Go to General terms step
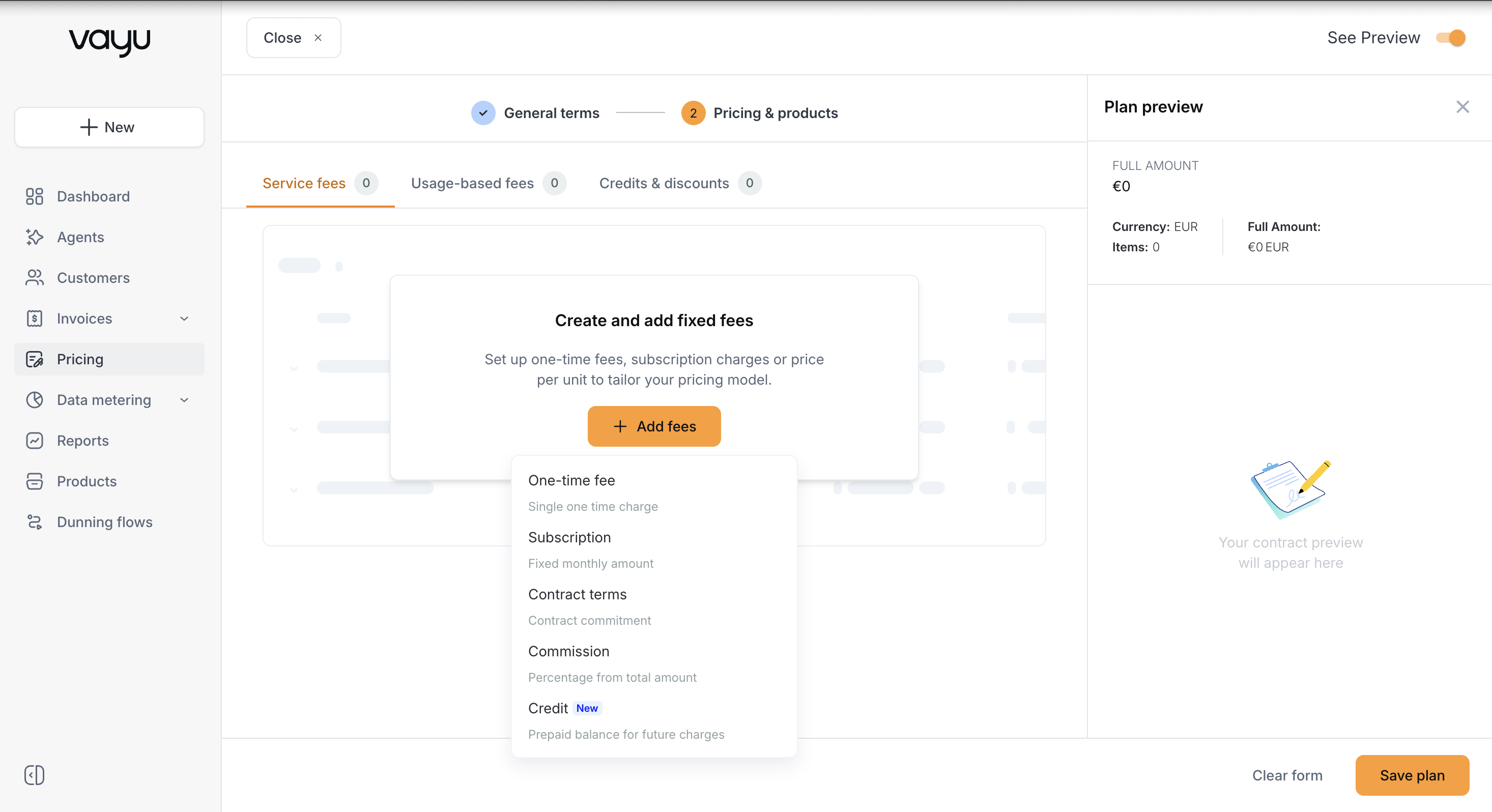Image resolution: width=1492 pixels, height=812 pixels. click(x=552, y=113)
